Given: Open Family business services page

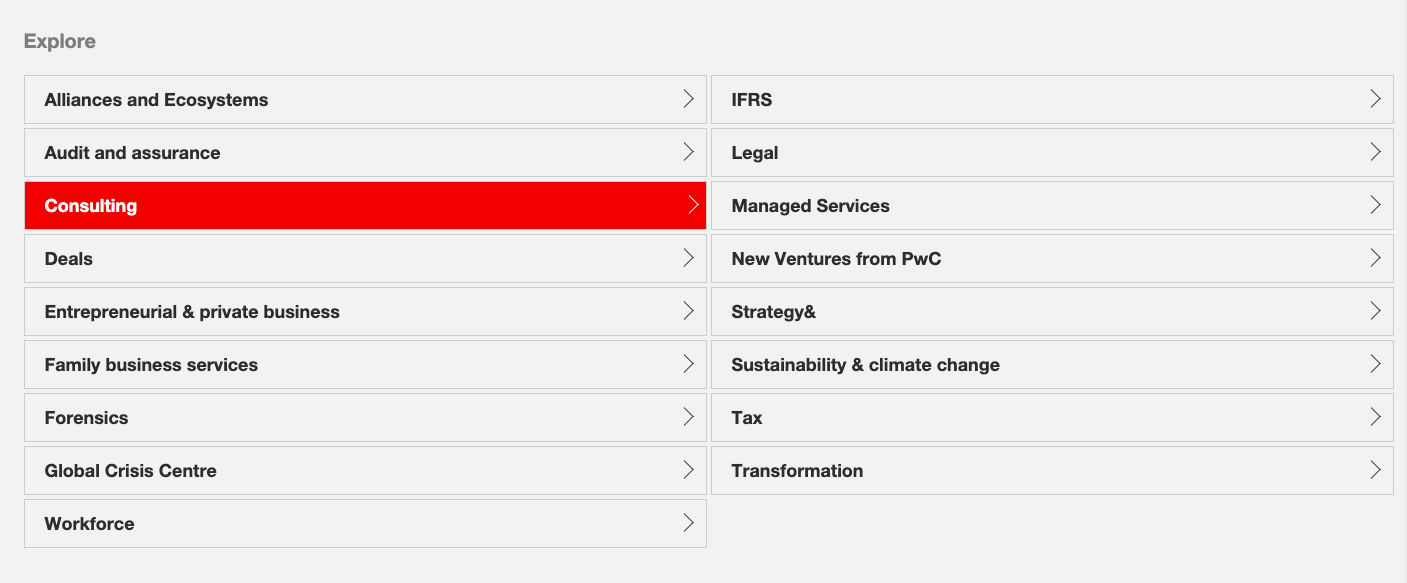Looking at the screenshot, I should pyautogui.click(x=151, y=365).
